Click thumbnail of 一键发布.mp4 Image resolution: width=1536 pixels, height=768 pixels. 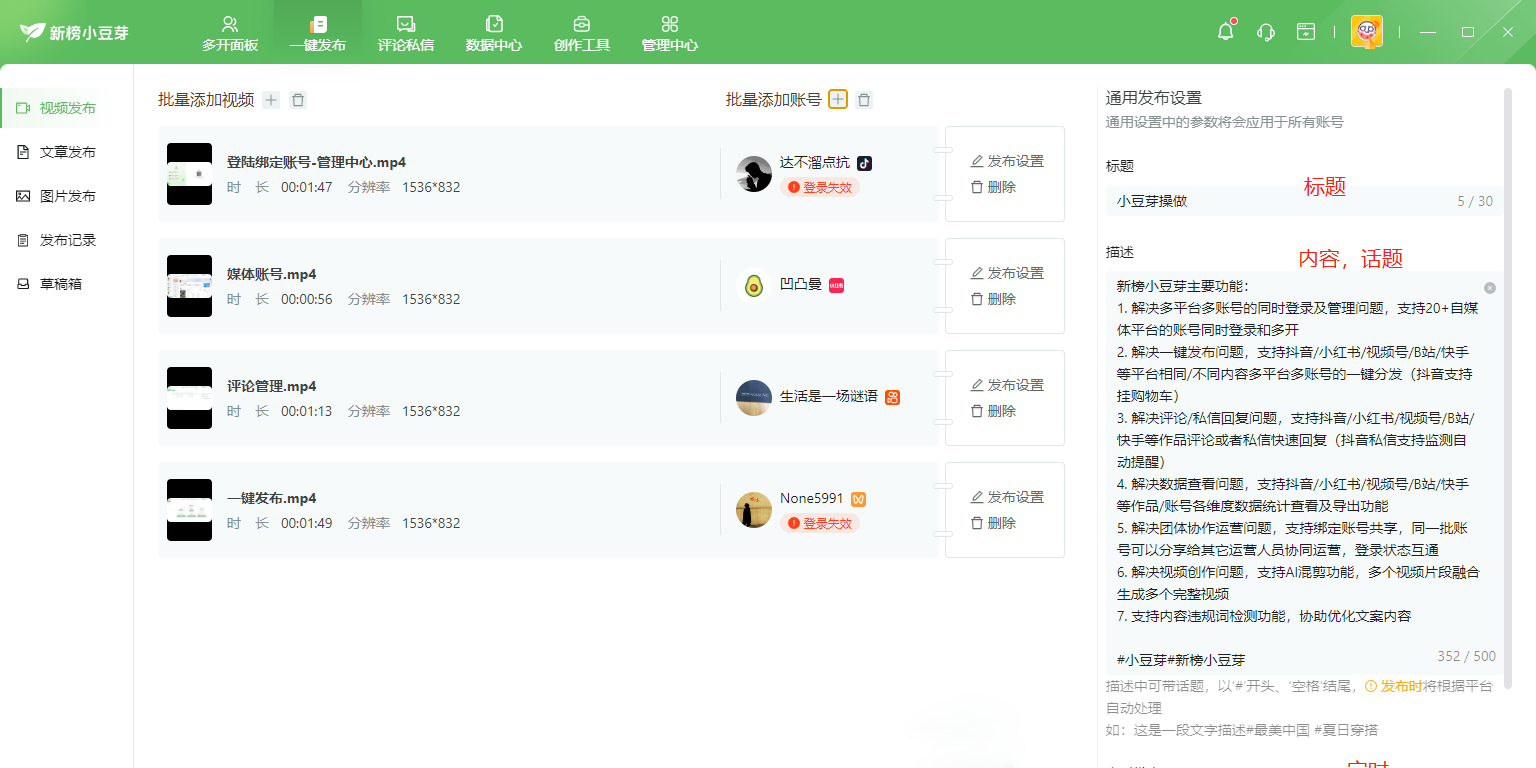pos(189,510)
